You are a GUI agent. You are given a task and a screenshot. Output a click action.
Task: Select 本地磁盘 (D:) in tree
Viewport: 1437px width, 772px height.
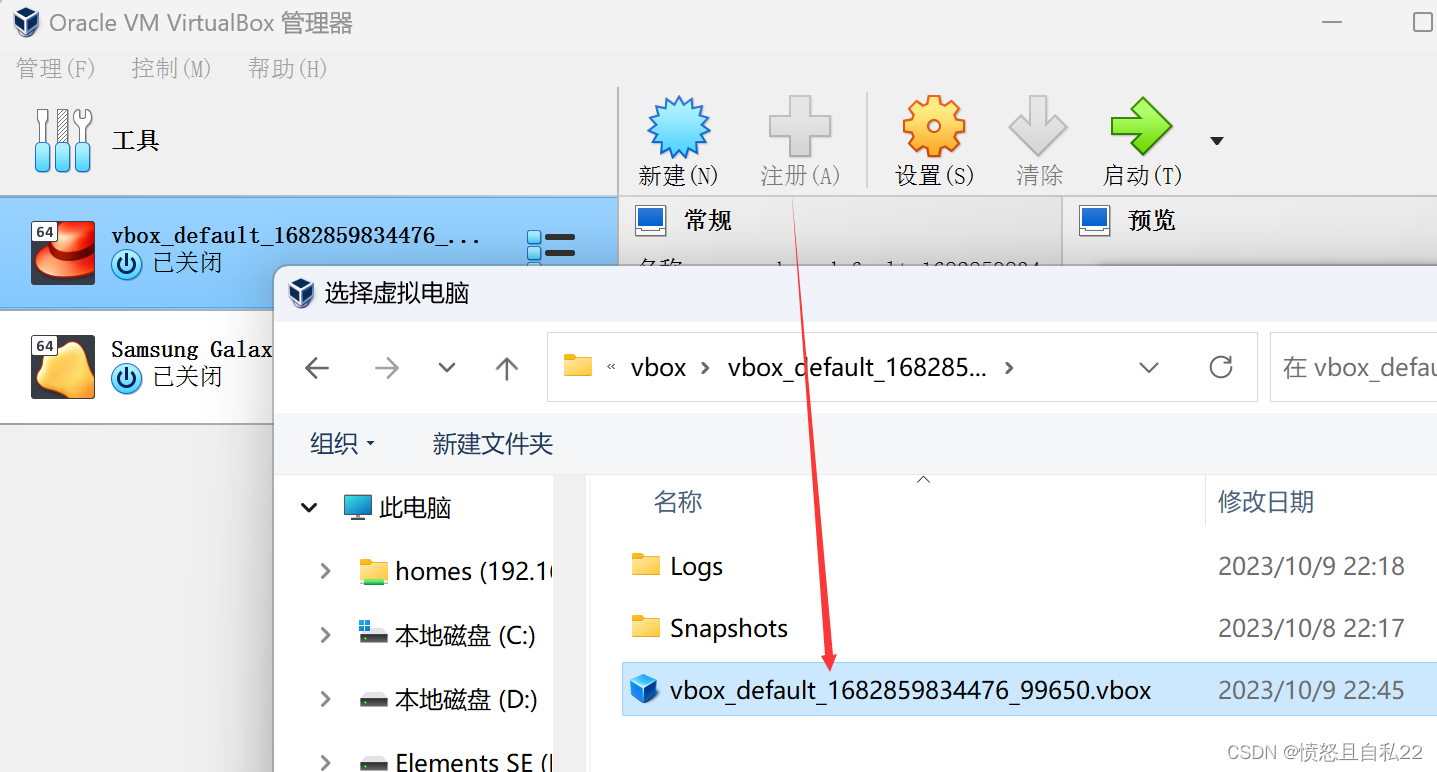tap(448, 700)
